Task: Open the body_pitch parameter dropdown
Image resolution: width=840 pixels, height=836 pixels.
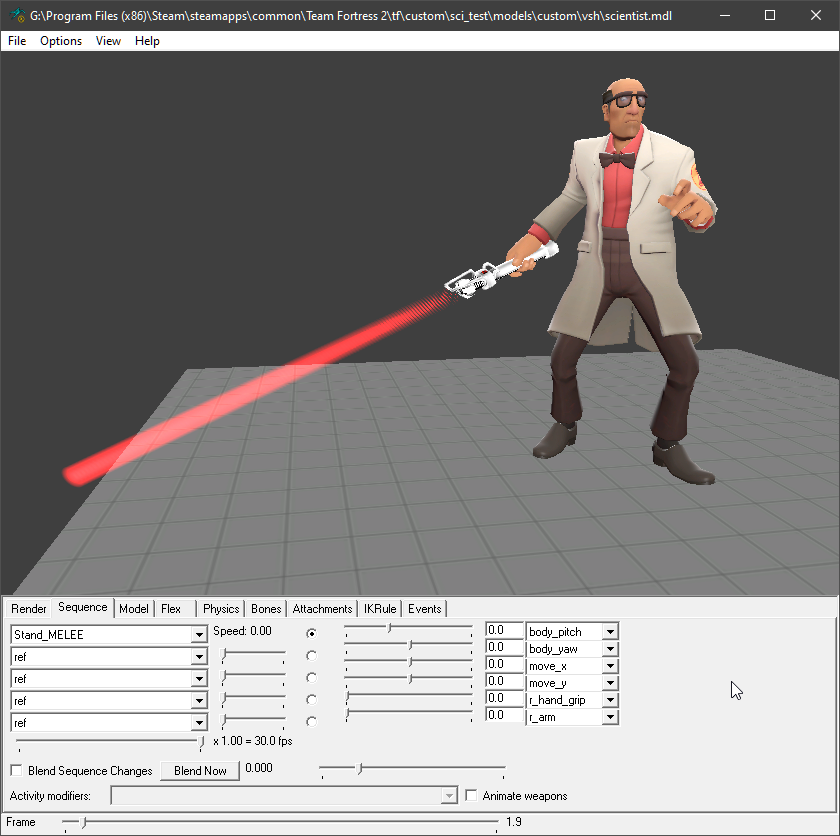Action: (610, 632)
